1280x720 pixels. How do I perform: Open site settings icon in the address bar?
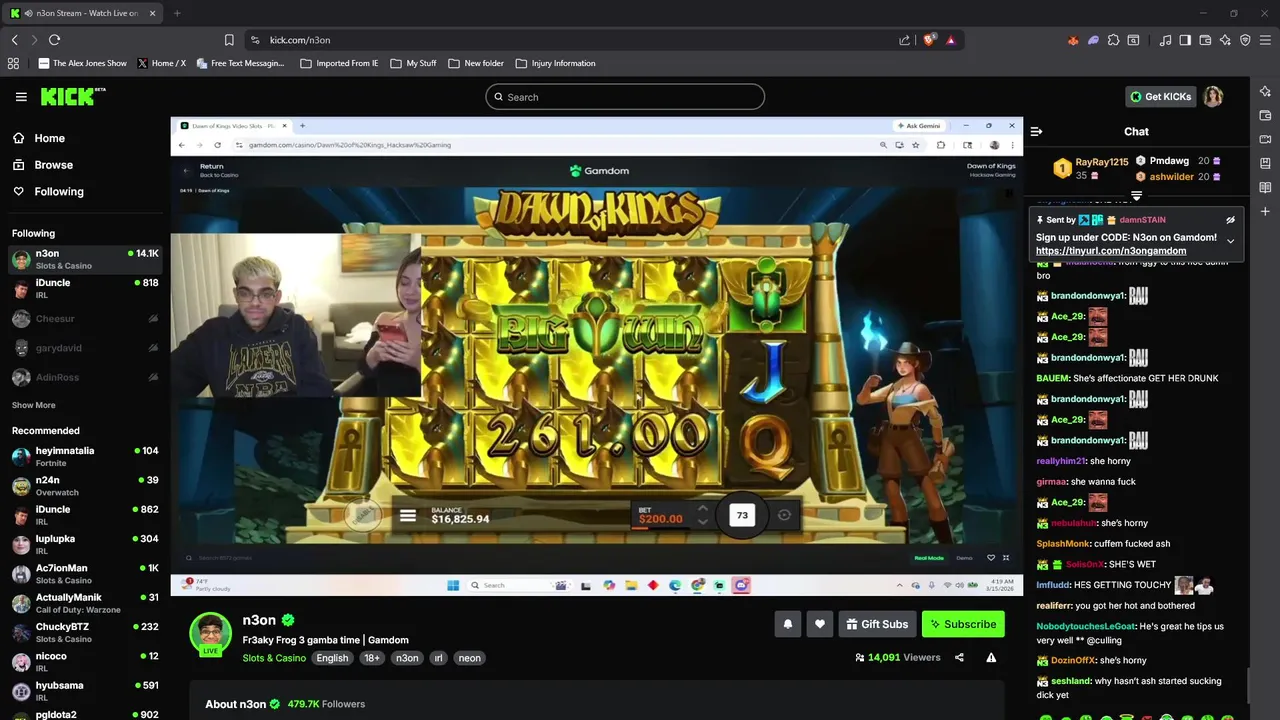point(255,40)
